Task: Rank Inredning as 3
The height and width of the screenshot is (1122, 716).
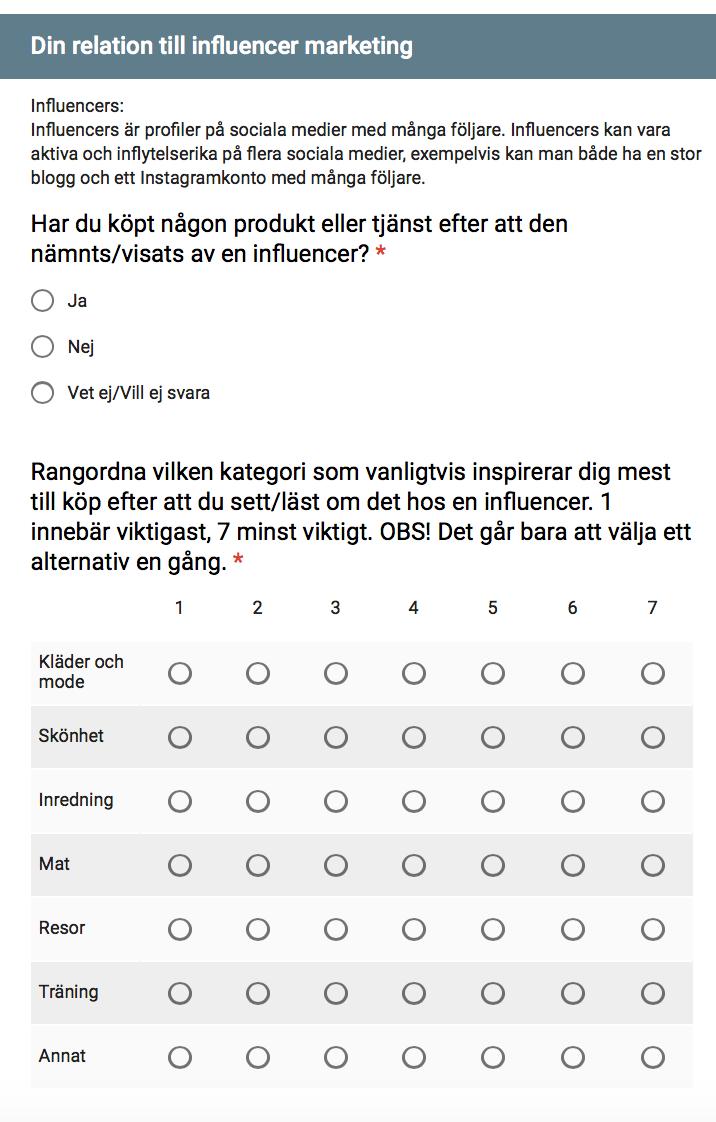Action: (335, 801)
